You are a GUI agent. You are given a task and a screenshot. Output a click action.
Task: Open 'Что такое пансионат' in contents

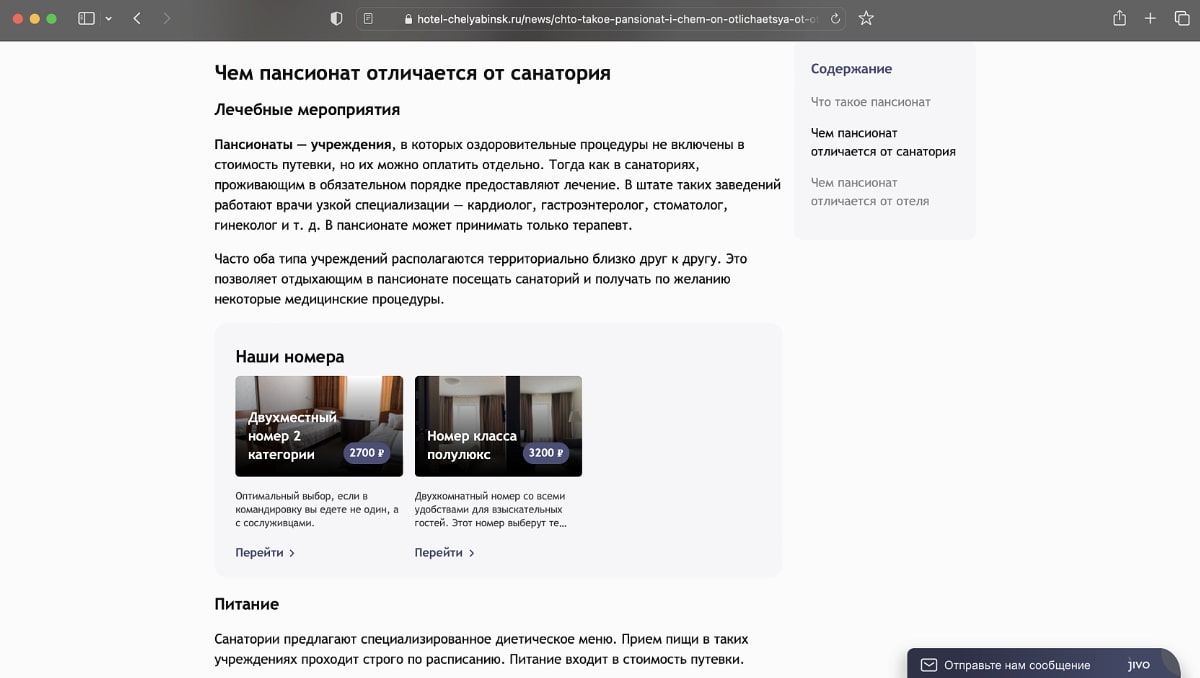click(872, 102)
